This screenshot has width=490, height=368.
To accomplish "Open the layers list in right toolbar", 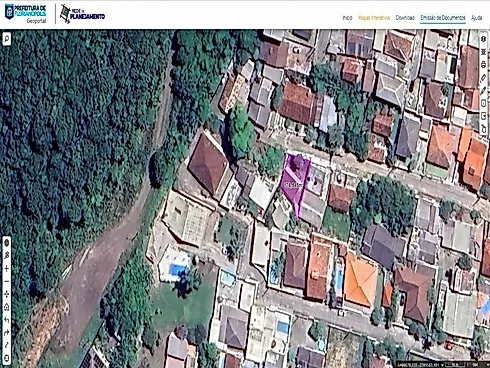I will [x=483, y=52].
